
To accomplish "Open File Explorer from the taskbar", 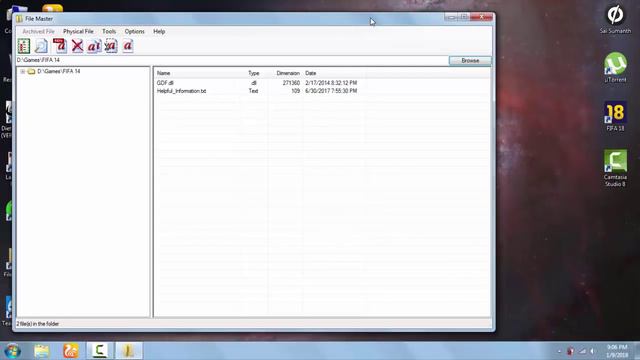I will [42, 351].
